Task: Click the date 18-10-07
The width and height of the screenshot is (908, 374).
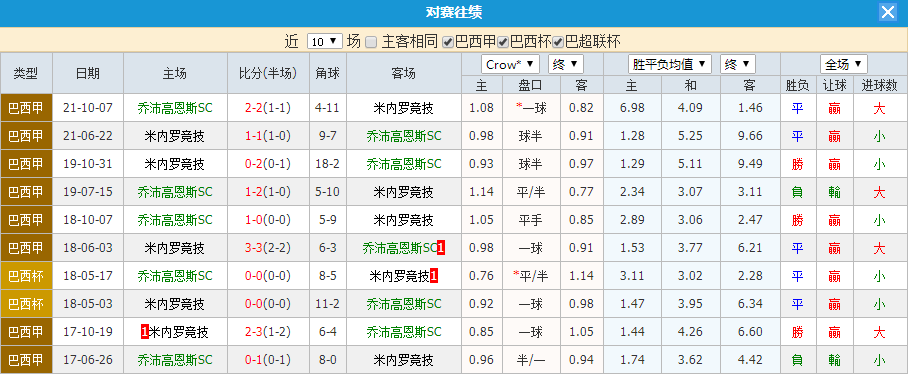Action: (88, 220)
